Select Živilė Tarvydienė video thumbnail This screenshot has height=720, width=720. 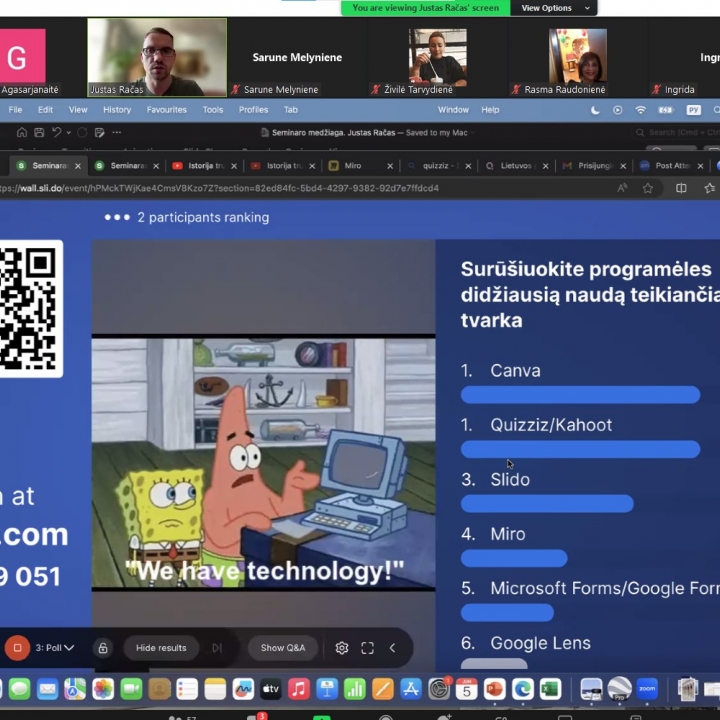(x=438, y=57)
